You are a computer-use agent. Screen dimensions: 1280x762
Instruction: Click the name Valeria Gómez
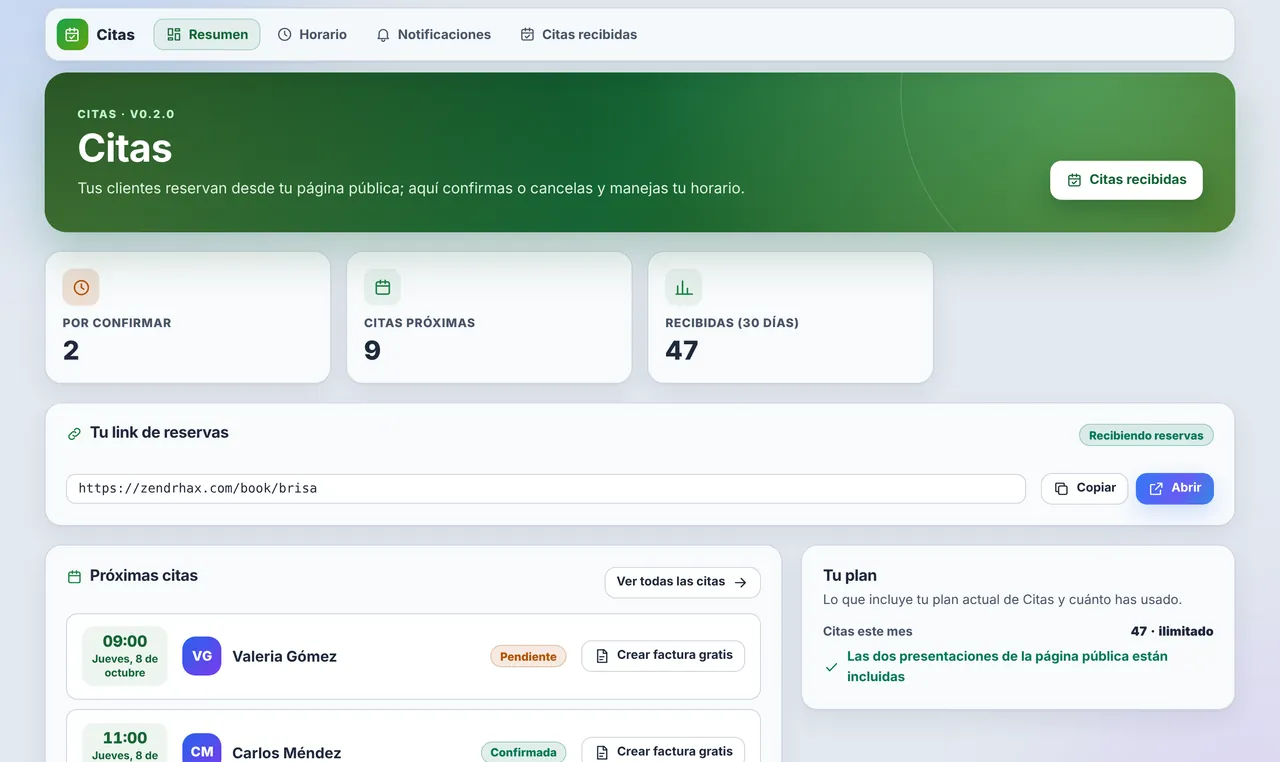(284, 656)
